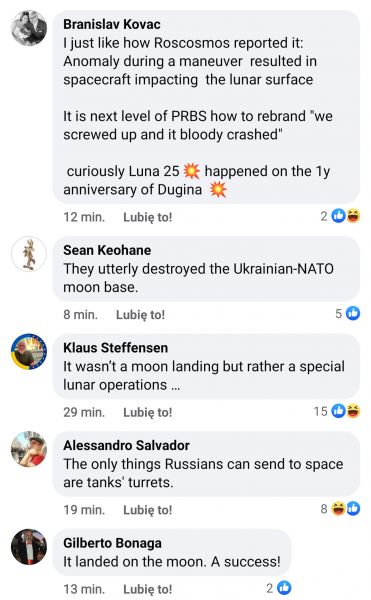Open the Alessandro Salvador name link
Viewport: 371px width, 600px height.
pos(126,445)
